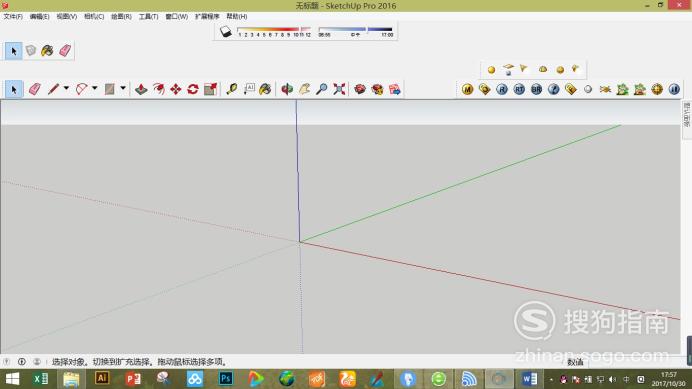The width and height of the screenshot is (692, 389).
Task: Toggle shadows display icon
Action: 226,31
